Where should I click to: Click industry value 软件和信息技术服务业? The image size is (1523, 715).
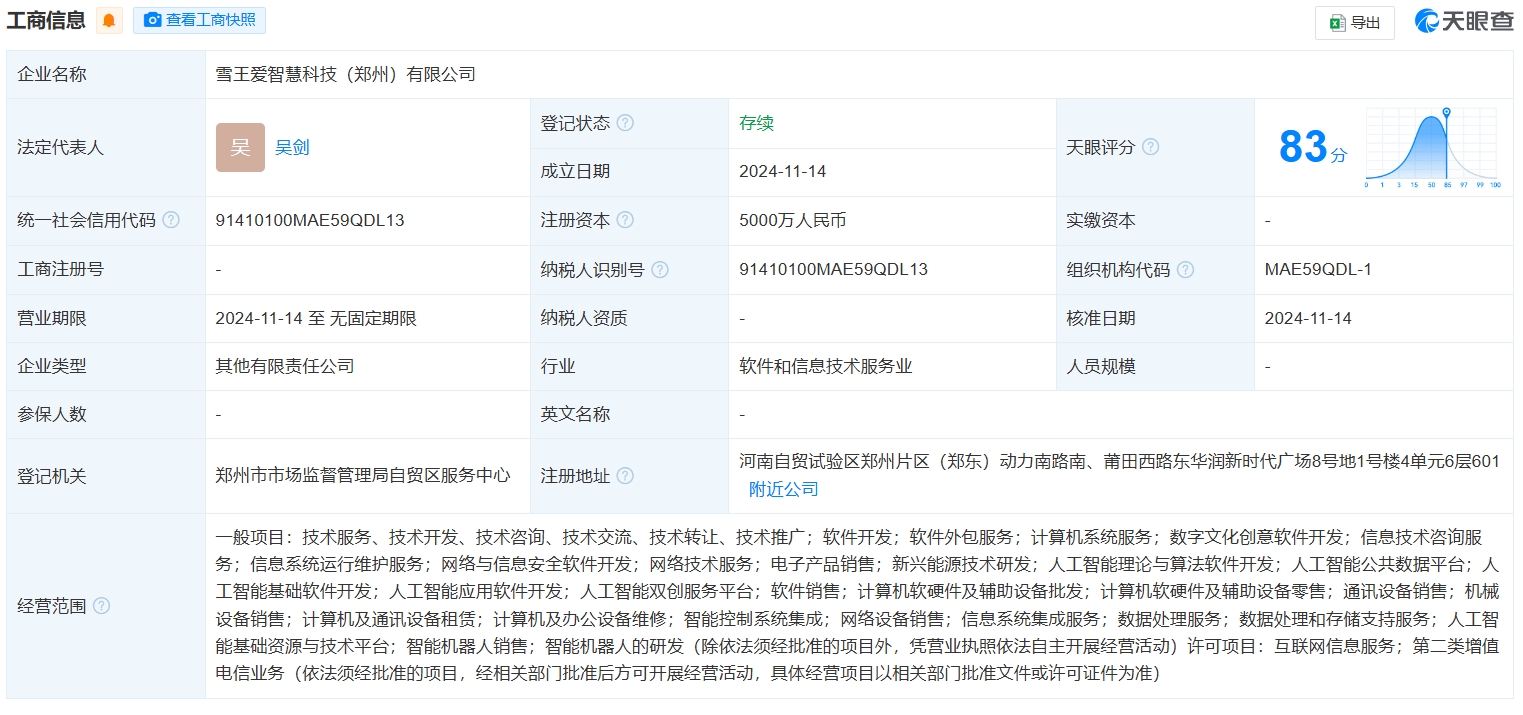pyautogui.click(x=826, y=366)
